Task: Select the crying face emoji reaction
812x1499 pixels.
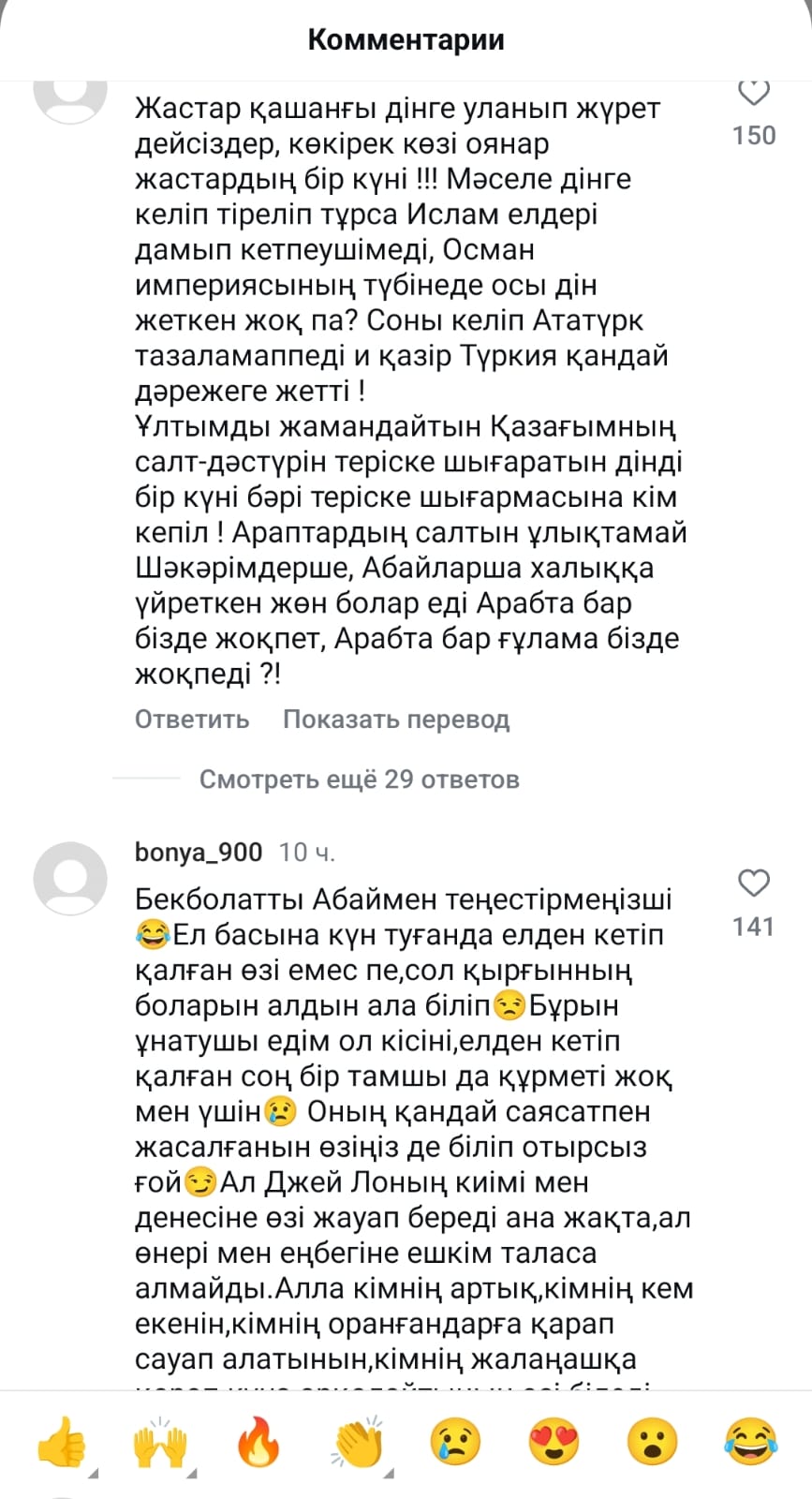Action: click(x=456, y=1442)
